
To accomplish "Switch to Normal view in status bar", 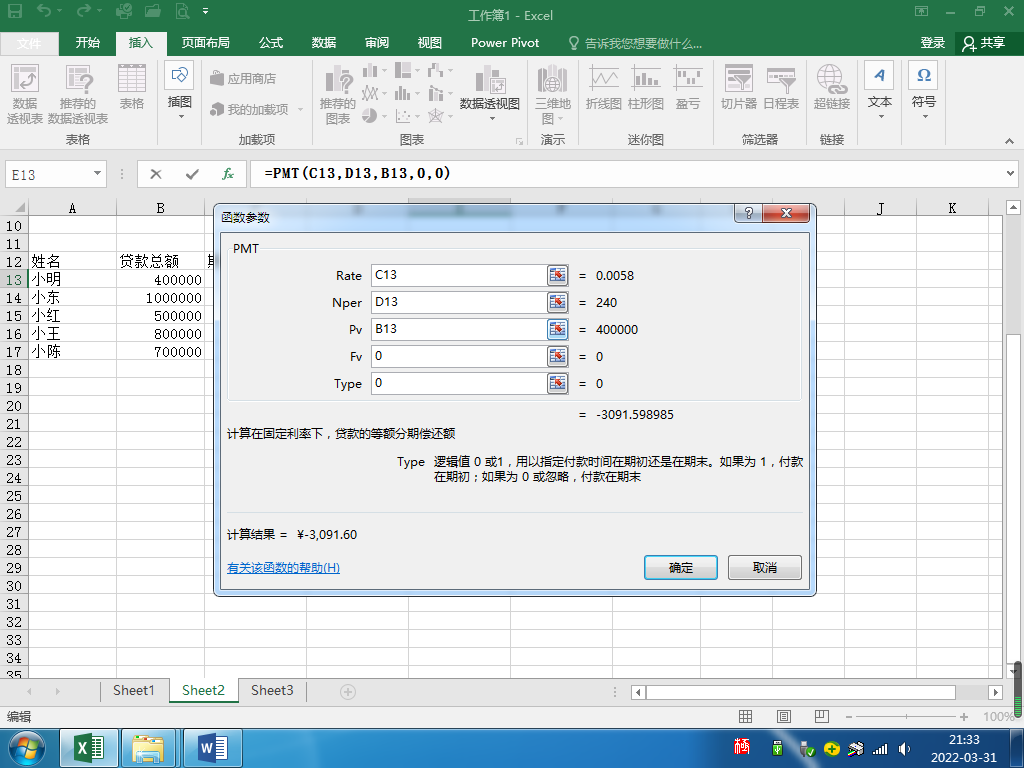I will 745,716.
